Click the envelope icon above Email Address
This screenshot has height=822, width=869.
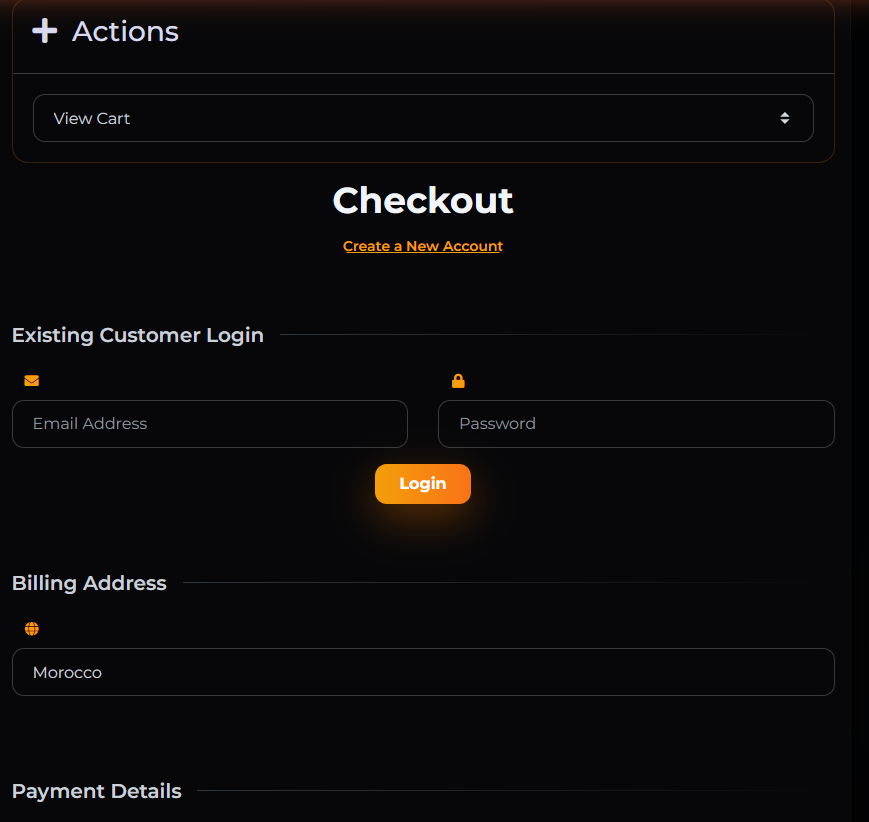click(32, 381)
